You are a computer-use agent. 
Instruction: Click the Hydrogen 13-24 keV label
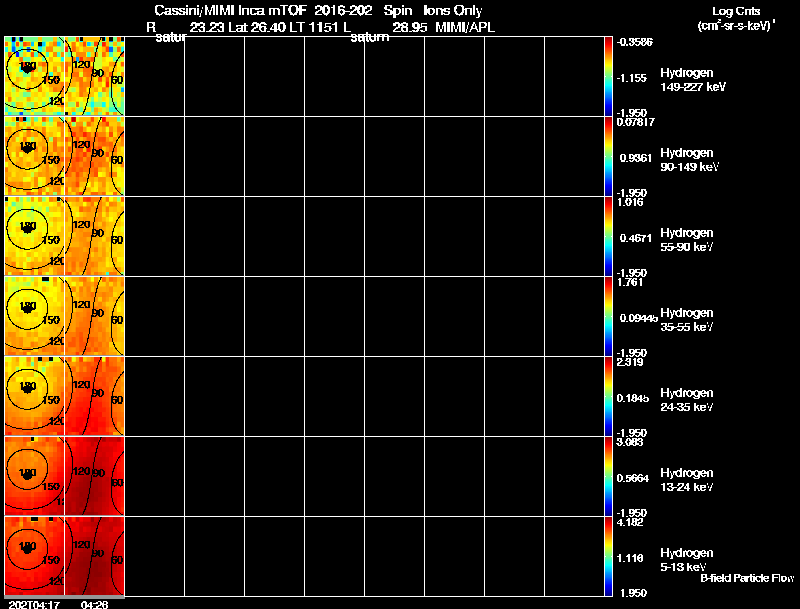point(687,480)
